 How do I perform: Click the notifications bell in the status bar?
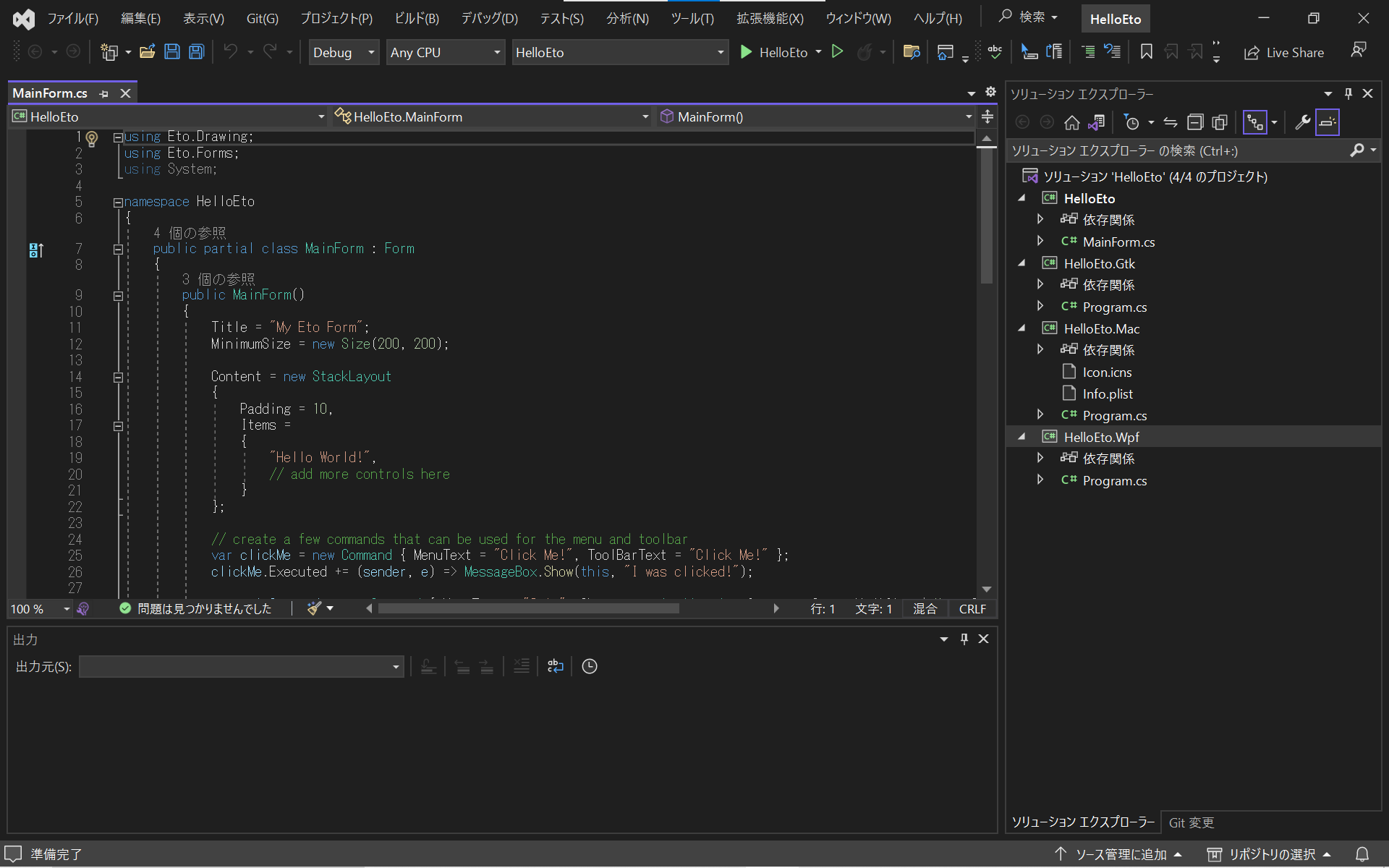[1362, 854]
